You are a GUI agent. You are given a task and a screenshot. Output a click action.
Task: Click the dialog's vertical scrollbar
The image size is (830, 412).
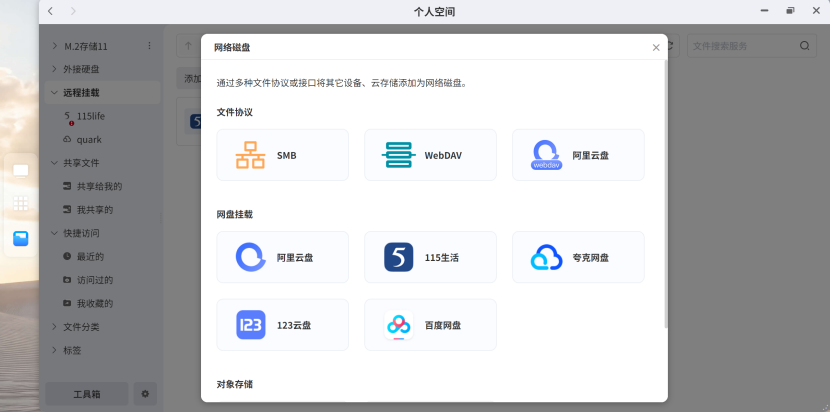(665, 193)
